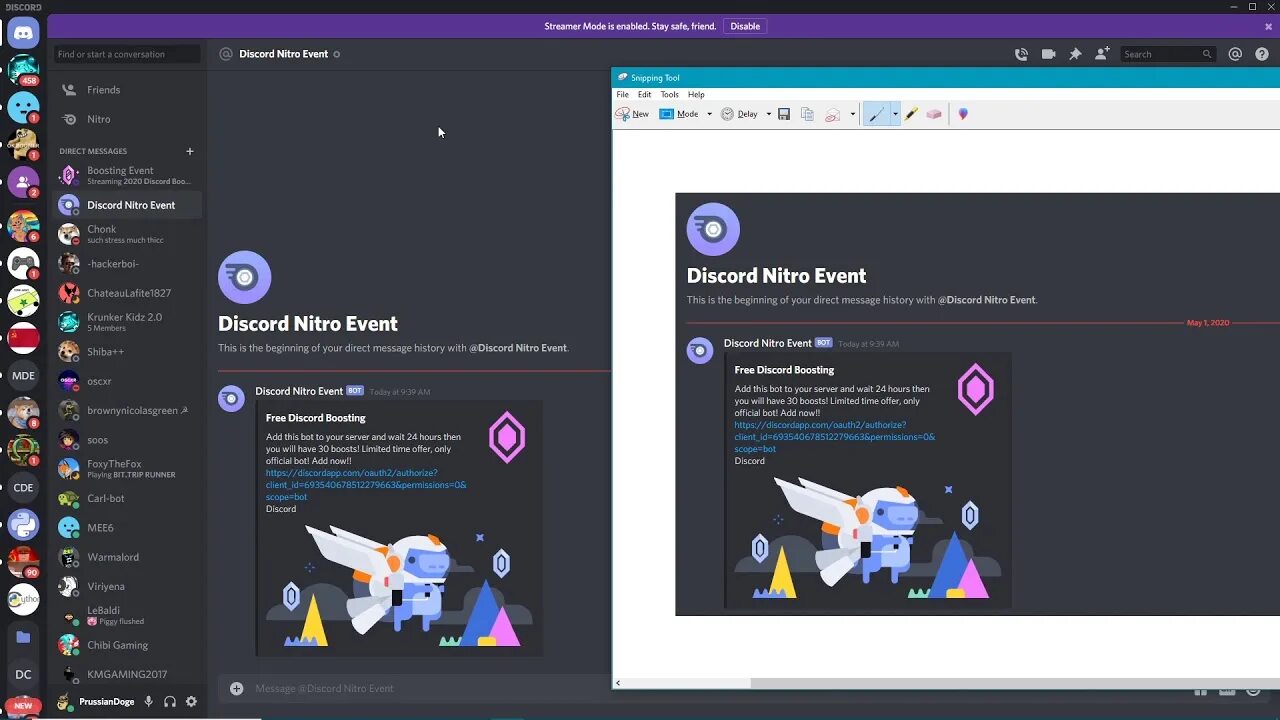Open user settings gear
The image size is (1280, 720).
coord(191,702)
